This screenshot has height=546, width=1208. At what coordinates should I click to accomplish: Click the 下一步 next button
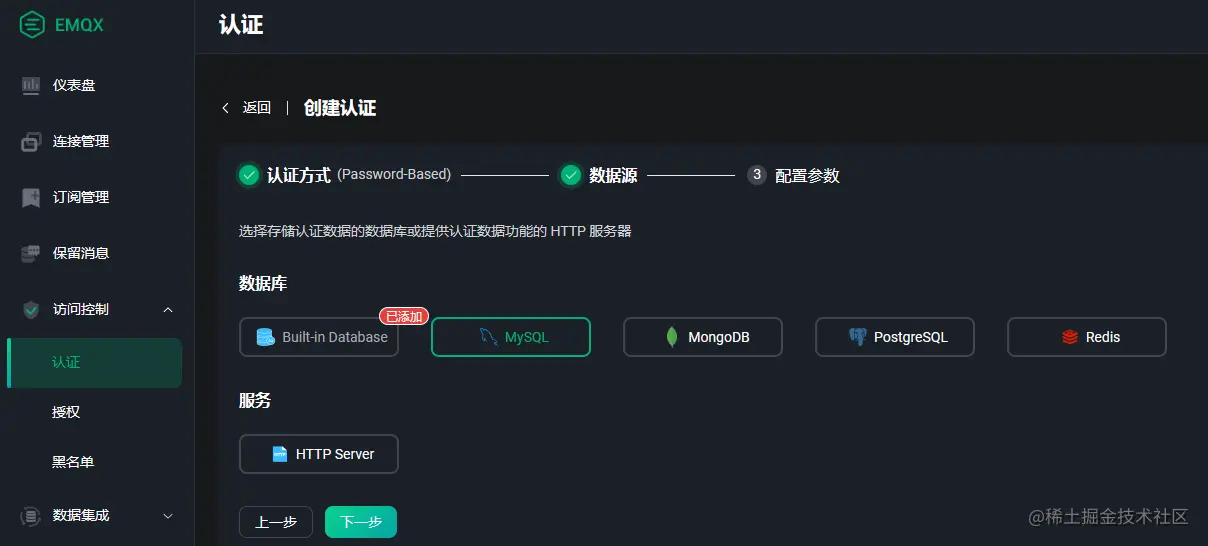pos(361,522)
